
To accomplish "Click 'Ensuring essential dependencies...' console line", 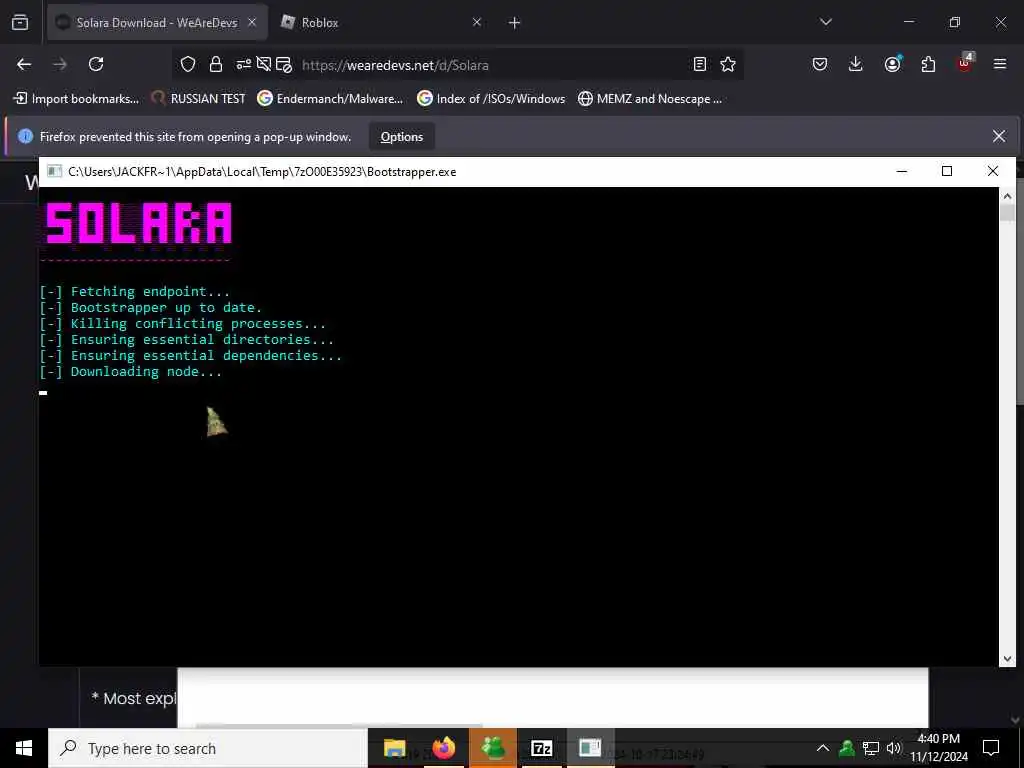I will tap(190, 356).
